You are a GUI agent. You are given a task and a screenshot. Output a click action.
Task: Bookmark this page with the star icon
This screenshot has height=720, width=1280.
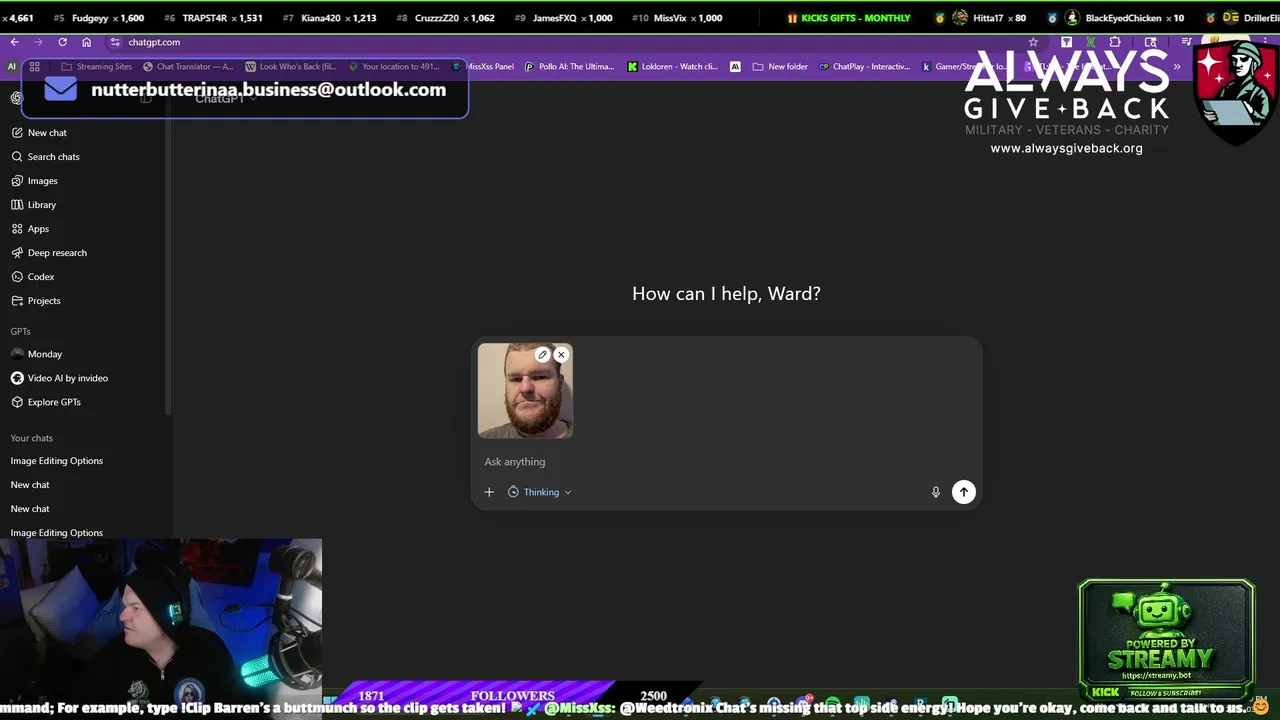(1033, 42)
